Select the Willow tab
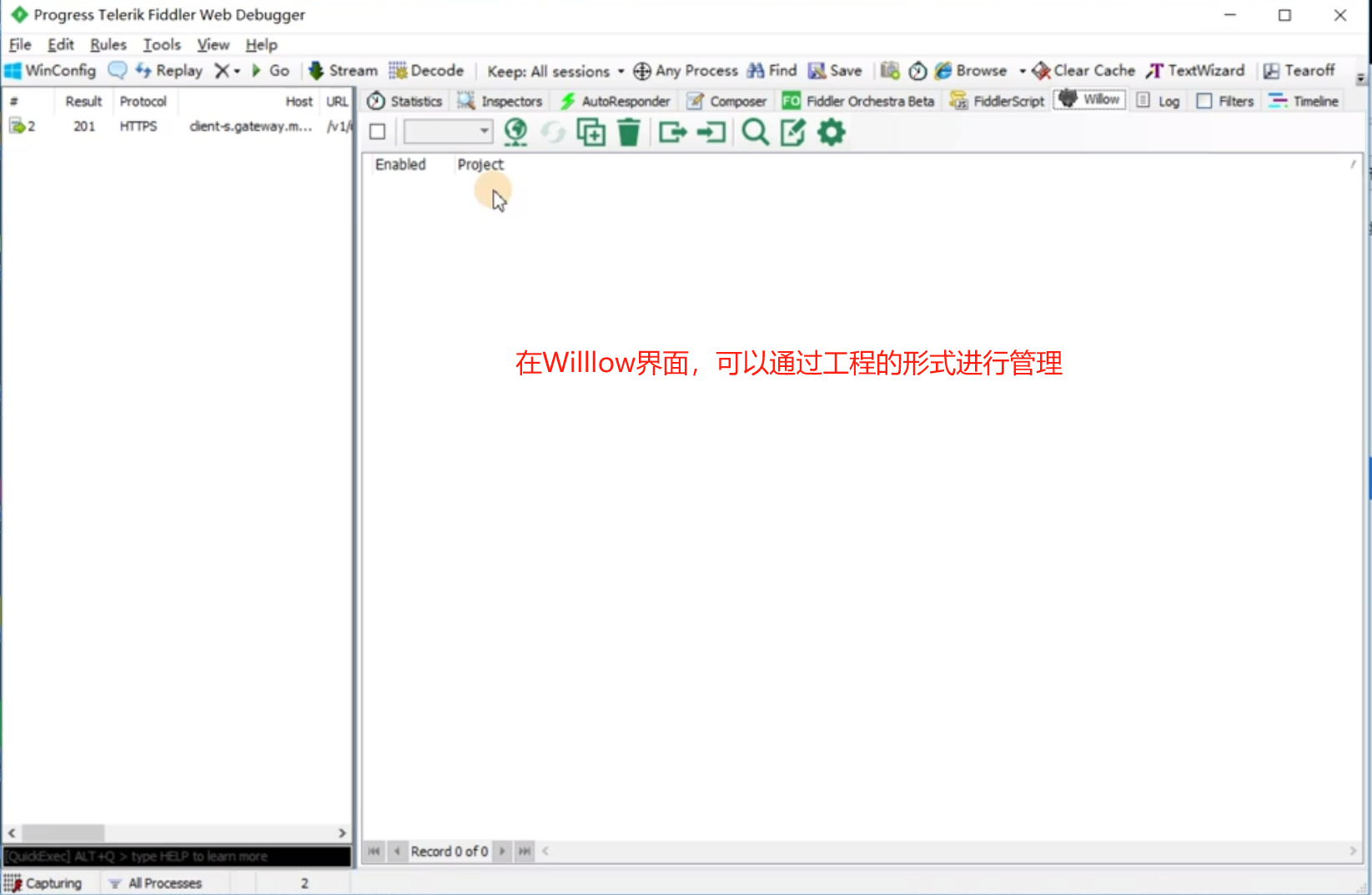The width and height of the screenshot is (1372, 895). 1089,99
